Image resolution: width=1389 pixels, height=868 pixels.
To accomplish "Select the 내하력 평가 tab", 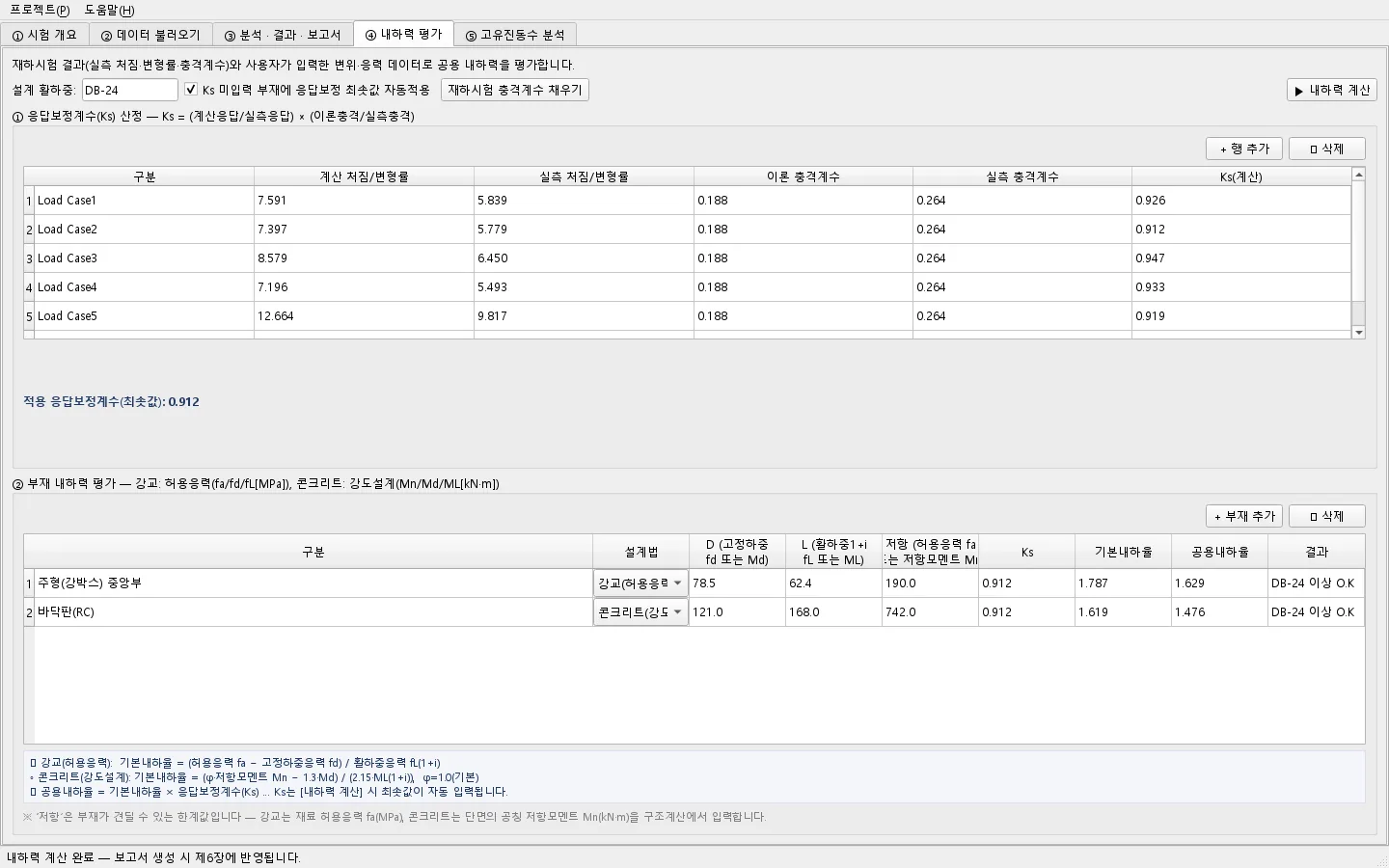I will [403, 34].
